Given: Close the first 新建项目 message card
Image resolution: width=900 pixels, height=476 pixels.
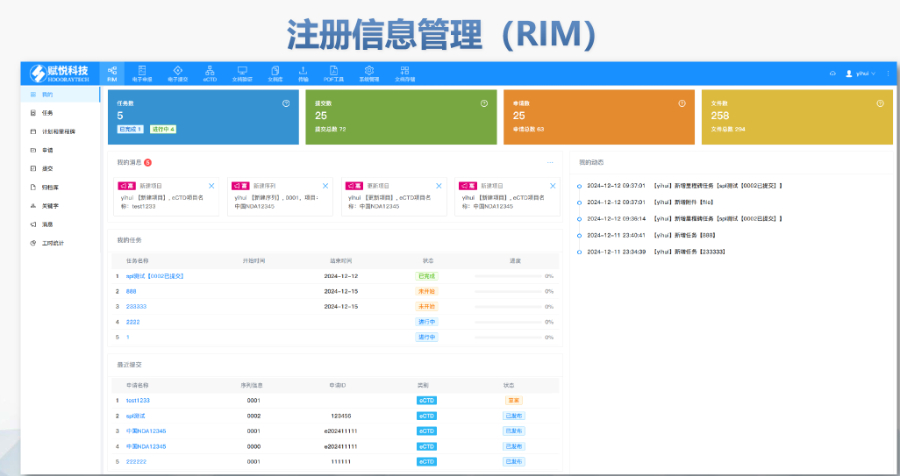Looking at the screenshot, I should pos(211,186).
